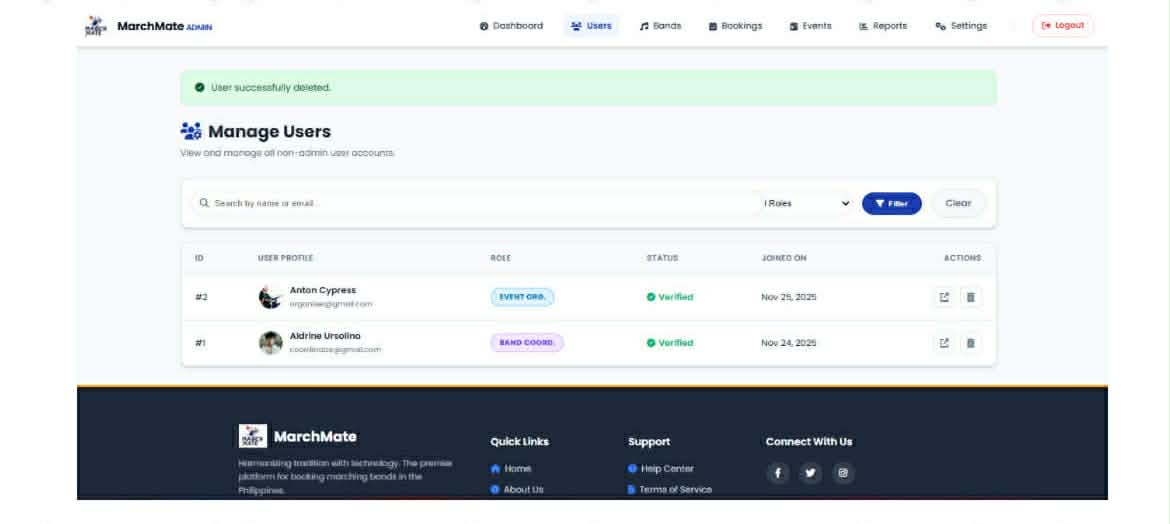Open edit icon for Aldrine Ursolino
Image resolution: width=1170 pixels, height=524 pixels.
coord(944,343)
